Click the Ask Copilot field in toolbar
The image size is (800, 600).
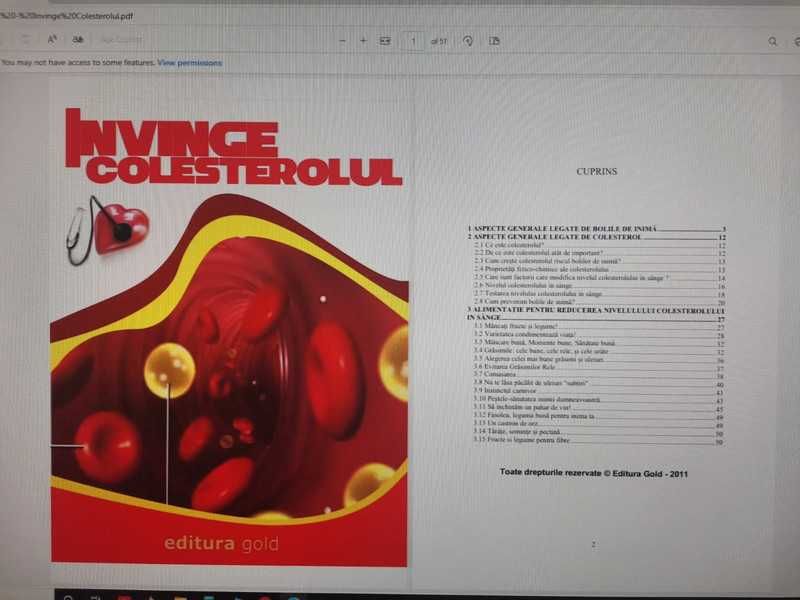click(x=121, y=40)
